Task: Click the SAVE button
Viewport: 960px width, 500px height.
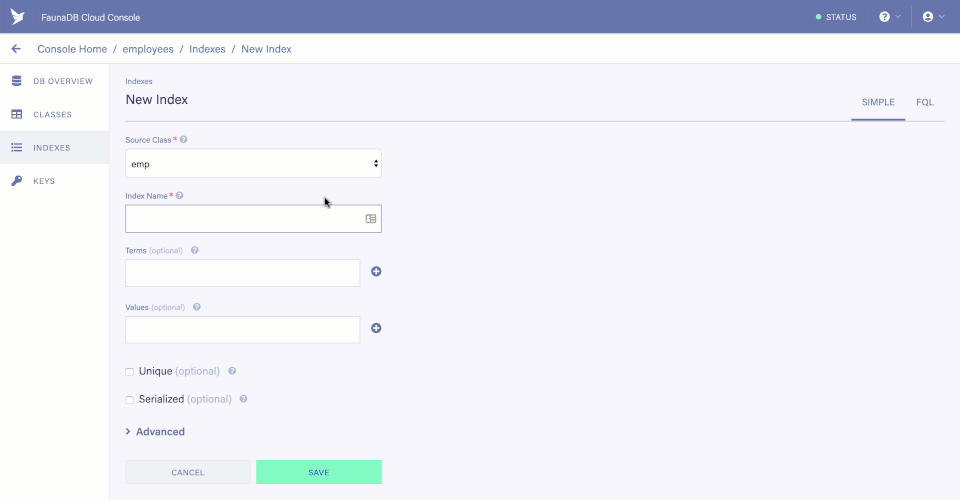Action: click(319, 472)
